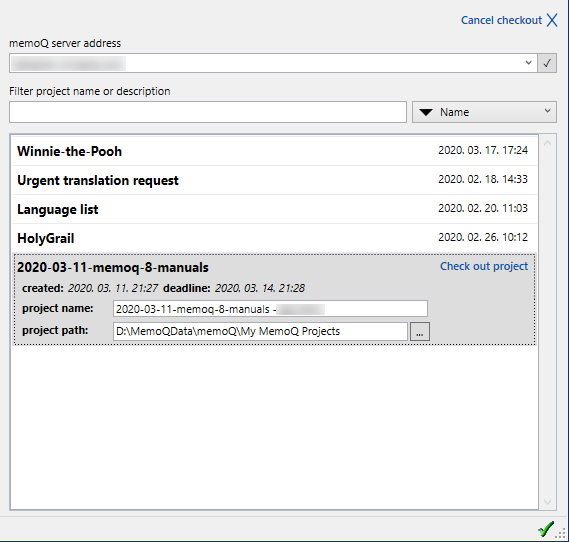Image resolution: width=569 pixels, height=542 pixels.
Task: Click the filter project name input field
Action: [208, 112]
